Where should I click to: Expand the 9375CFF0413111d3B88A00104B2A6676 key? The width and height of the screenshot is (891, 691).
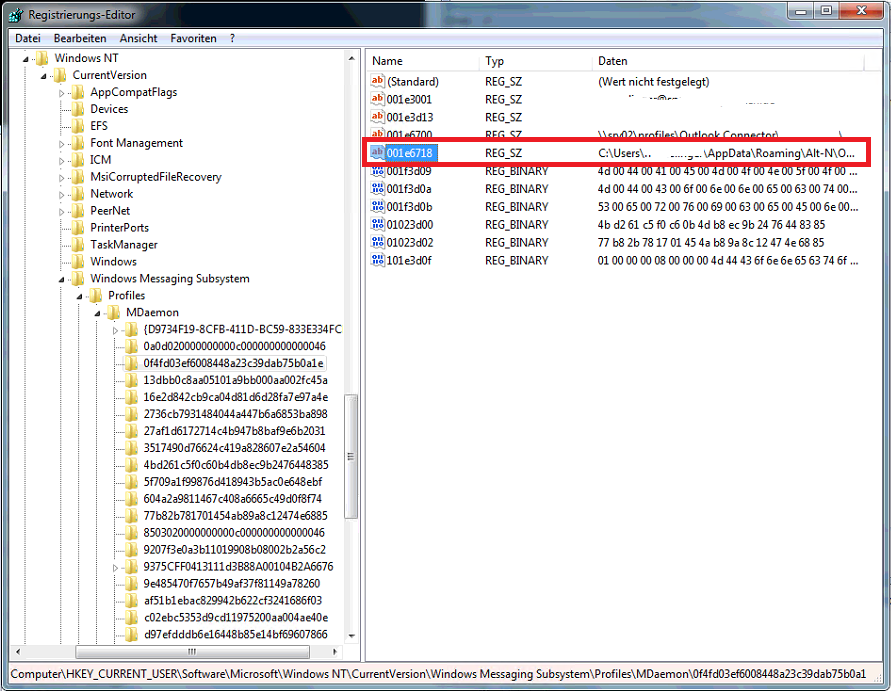(x=115, y=567)
